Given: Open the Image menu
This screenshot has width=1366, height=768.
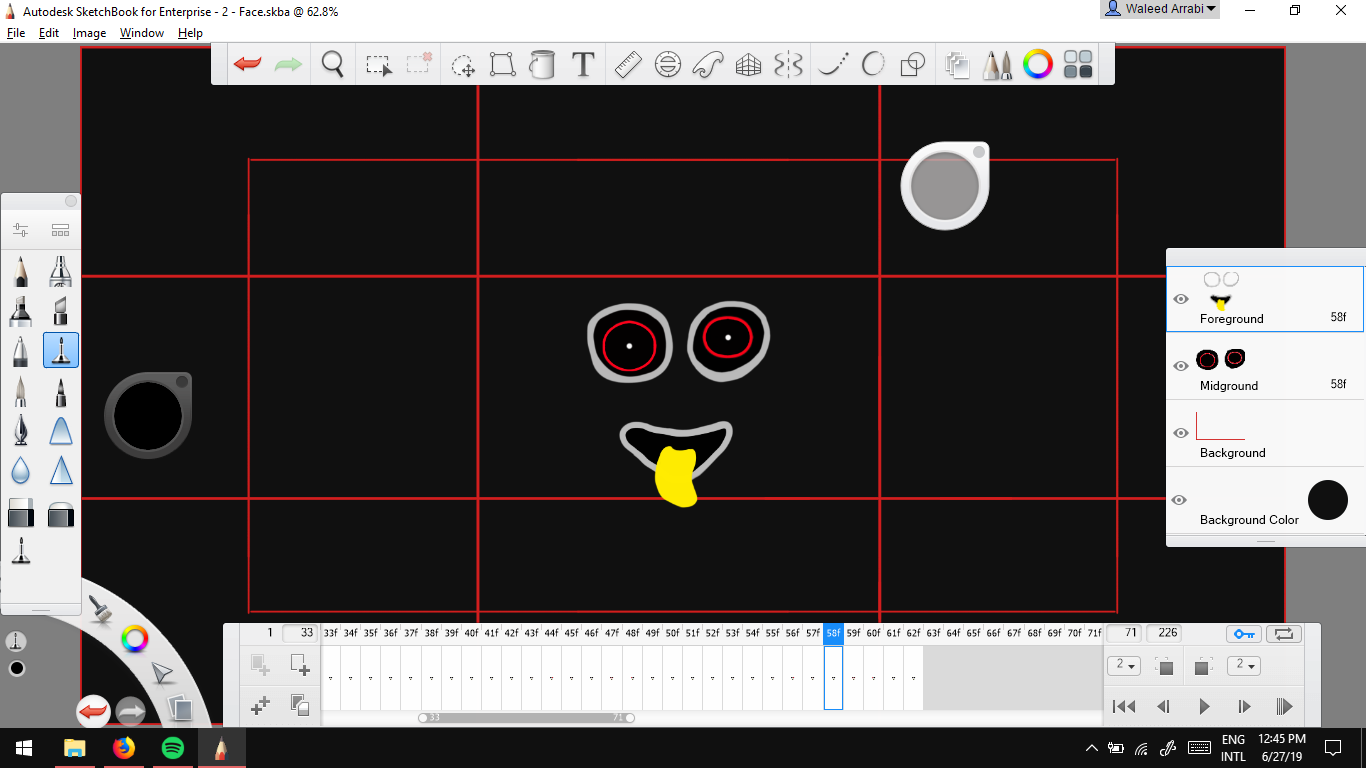Looking at the screenshot, I should click(89, 32).
